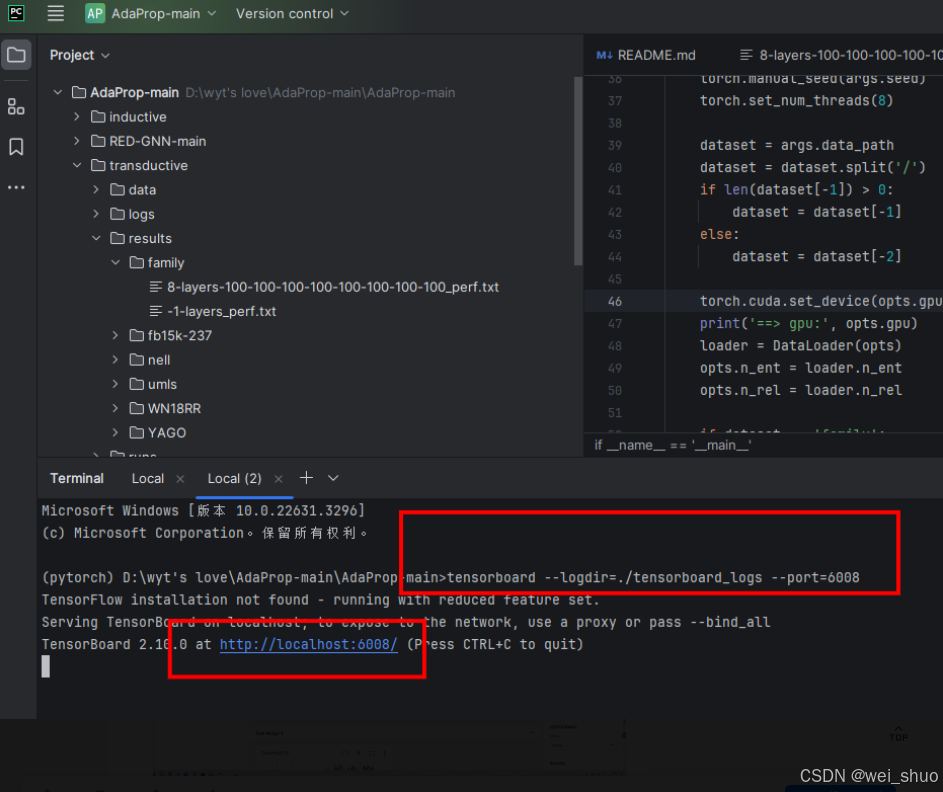Image resolution: width=943 pixels, height=792 pixels.
Task: Open the AdaProp-main project dropdown
Action: point(150,13)
